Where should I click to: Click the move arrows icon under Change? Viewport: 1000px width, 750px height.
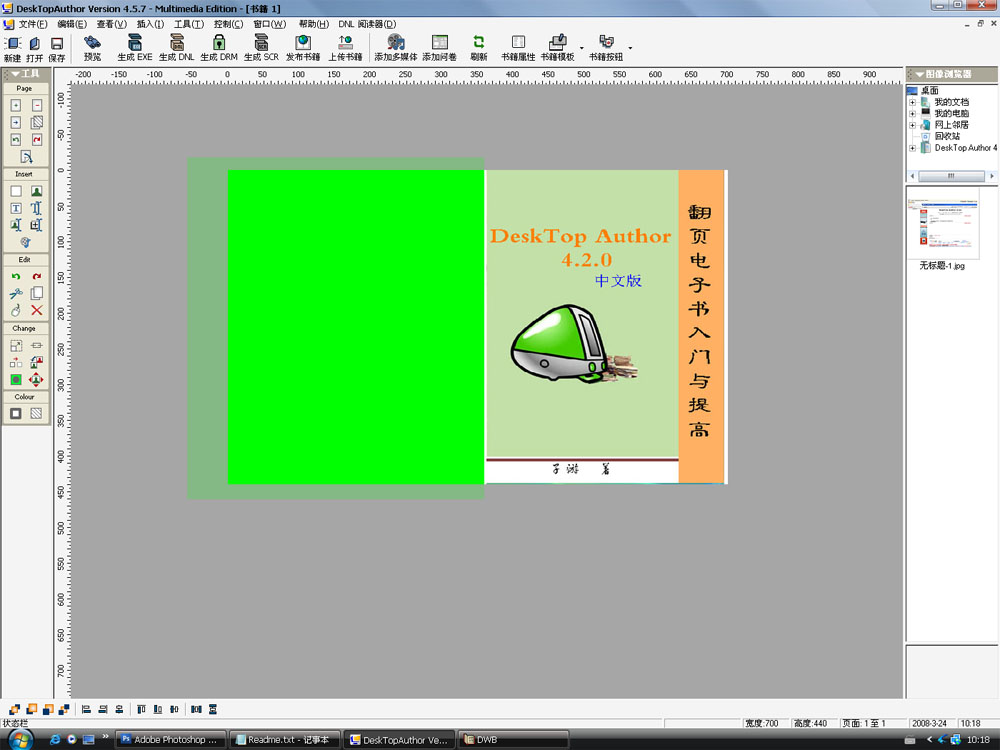pos(36,379)
